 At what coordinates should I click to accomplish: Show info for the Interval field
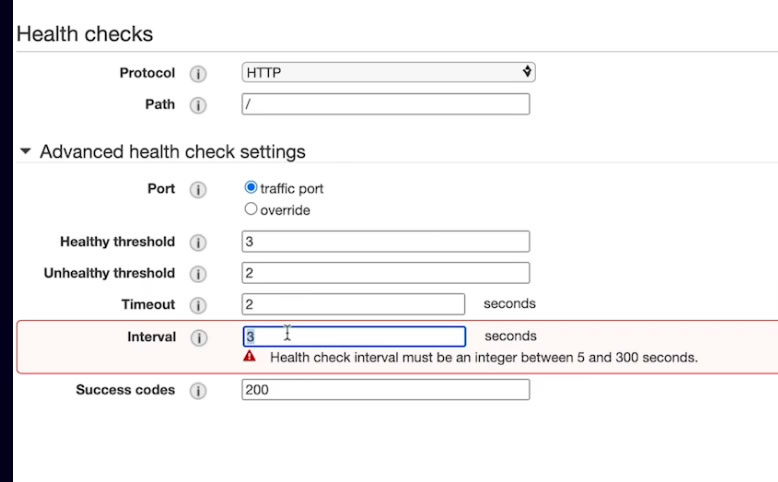point(198,338)
